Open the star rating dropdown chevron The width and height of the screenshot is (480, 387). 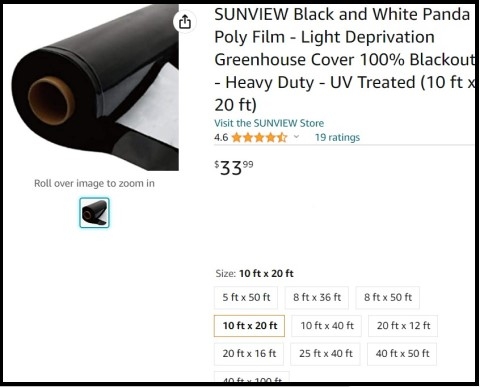pyautogui.click(x=296, y=137)
